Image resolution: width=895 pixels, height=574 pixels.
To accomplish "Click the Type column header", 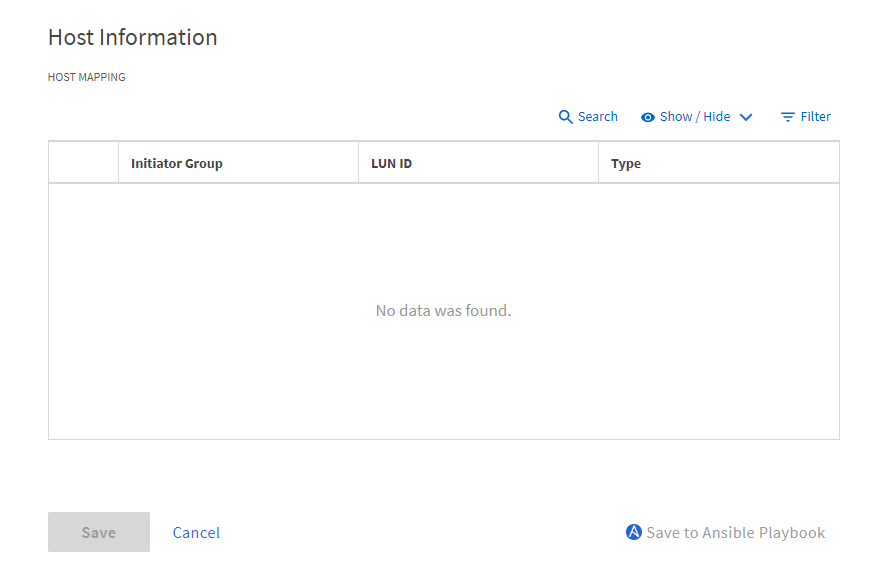I will (626, 163).
